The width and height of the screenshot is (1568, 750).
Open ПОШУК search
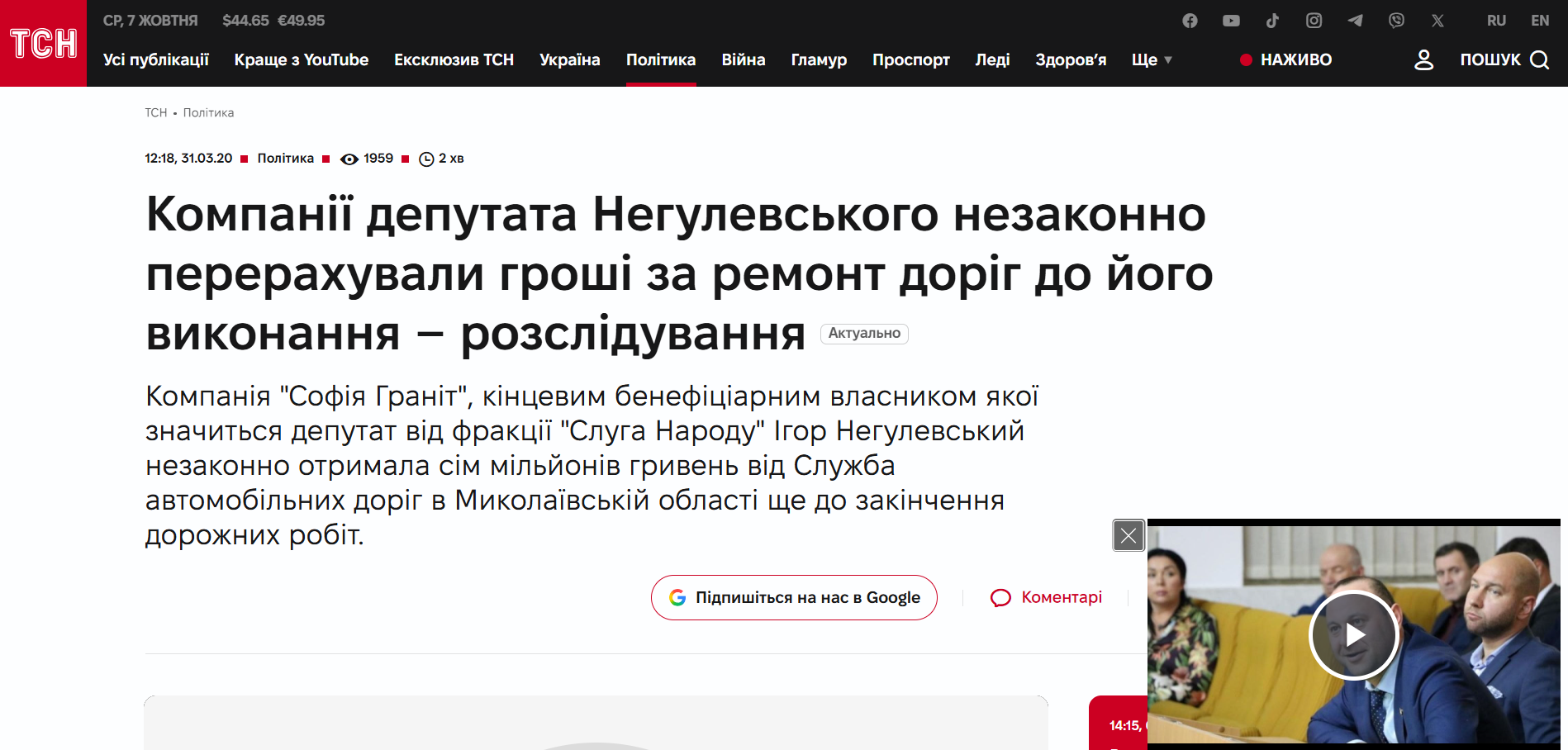[x=1504, y=59]
